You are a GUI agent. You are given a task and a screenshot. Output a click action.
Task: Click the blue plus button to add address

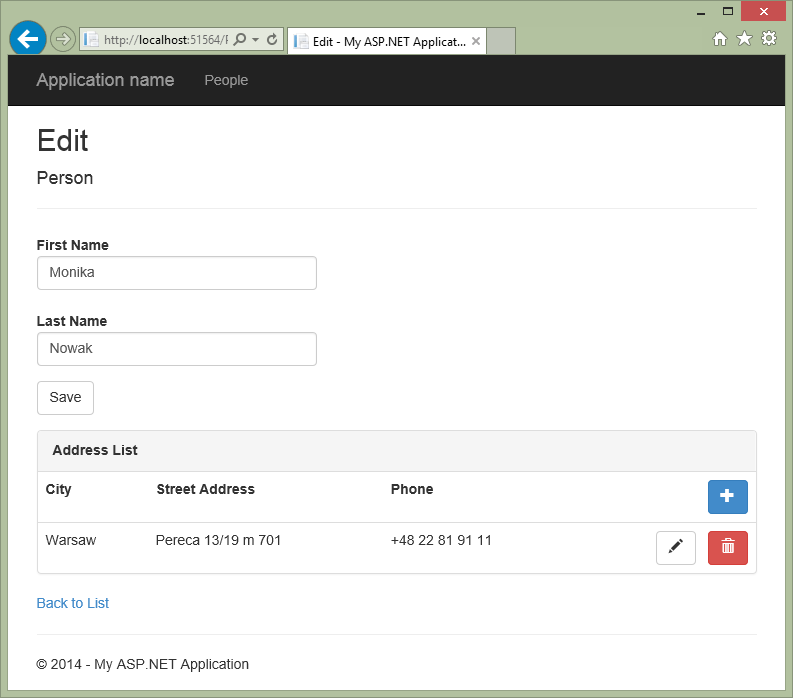coord(727,497)
